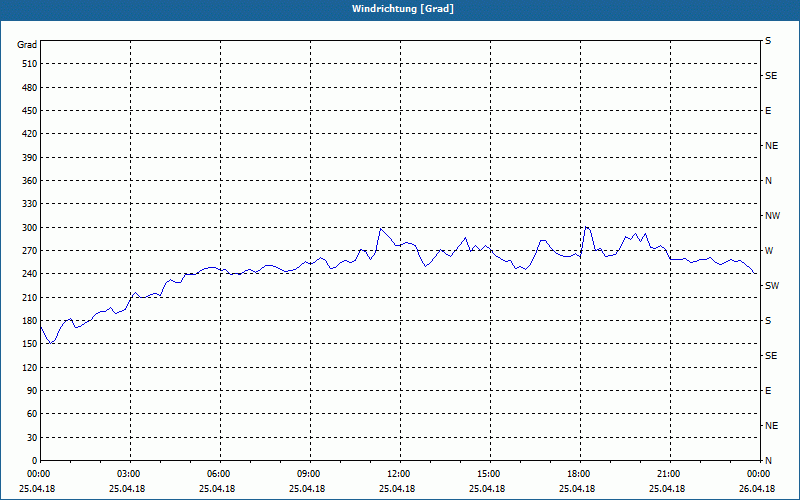Select the 60 left axis label
Image resolution: width=800 pixels, height=500 pixels.
click(x=32, y=414)
